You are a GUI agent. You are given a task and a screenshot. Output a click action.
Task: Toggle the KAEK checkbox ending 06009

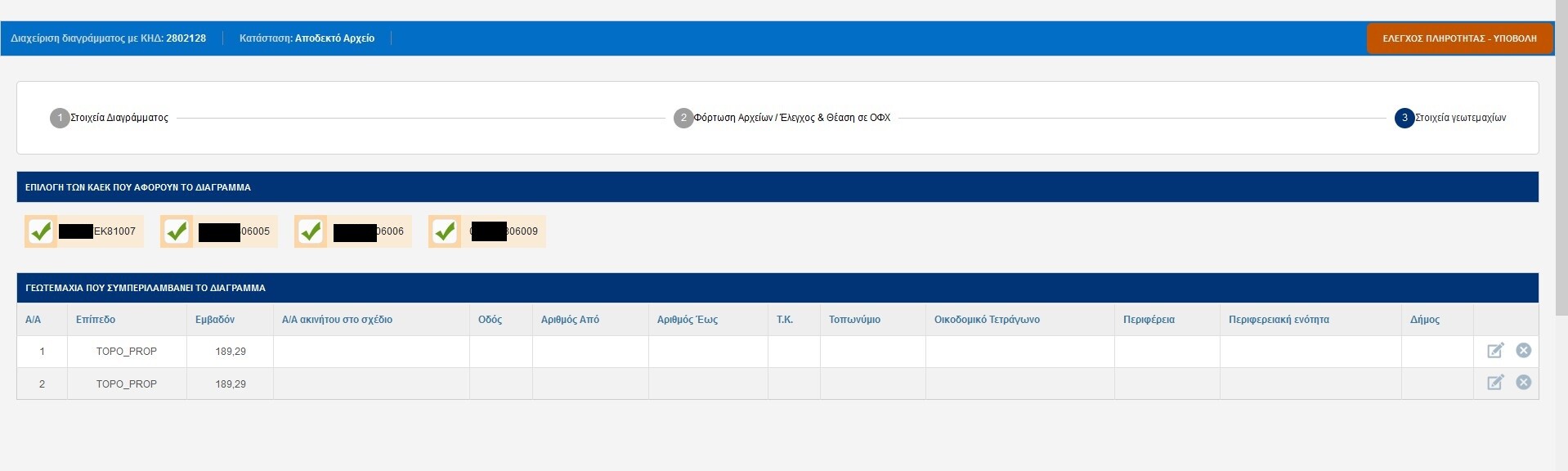click(445, 231)
